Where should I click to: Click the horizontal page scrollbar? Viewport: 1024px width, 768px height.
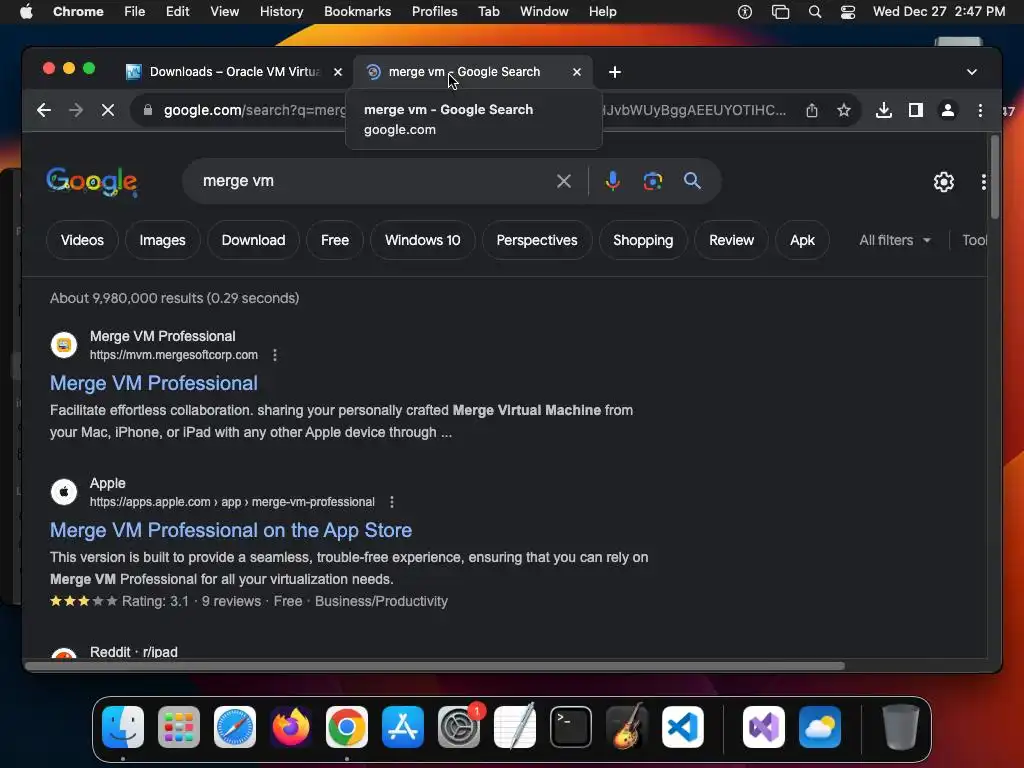435,666
